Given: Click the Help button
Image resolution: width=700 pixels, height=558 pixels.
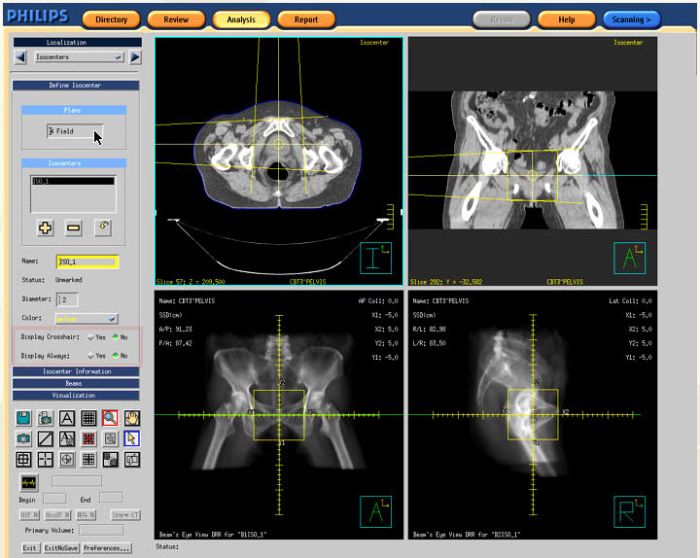Looking at the screenshot, I should [566, 19].
